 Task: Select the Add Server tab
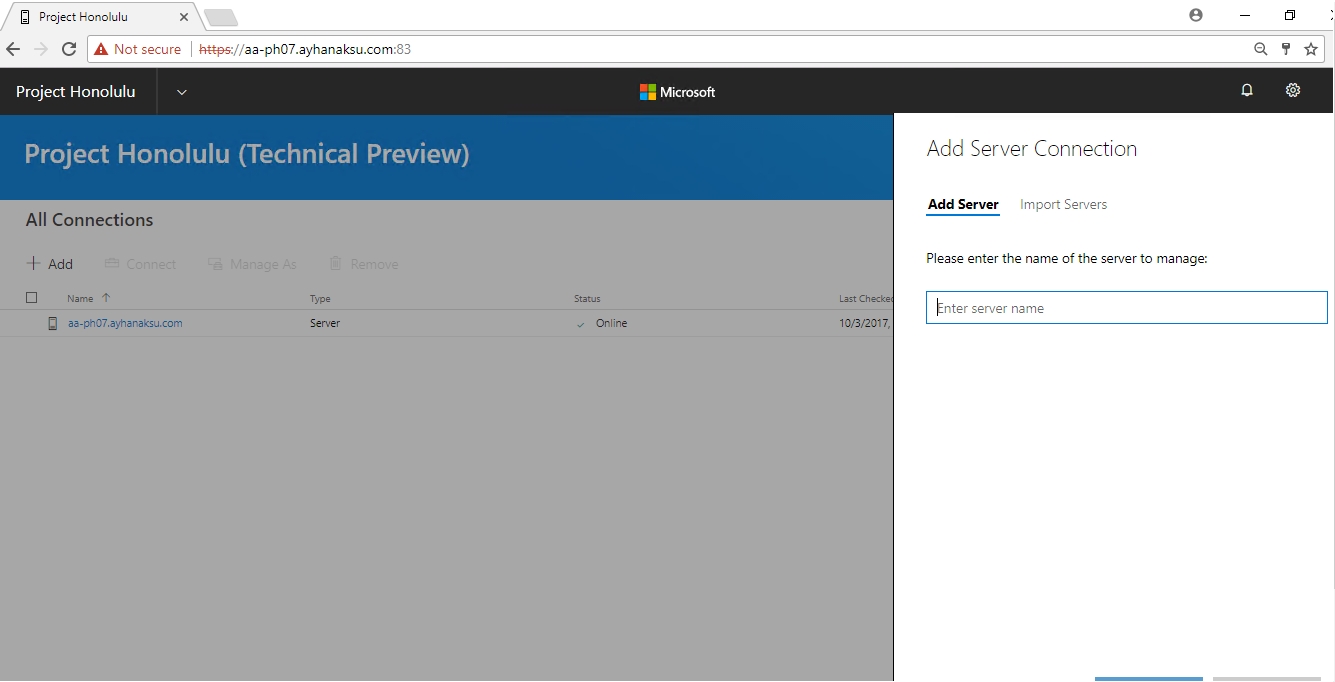coord(963,204)
